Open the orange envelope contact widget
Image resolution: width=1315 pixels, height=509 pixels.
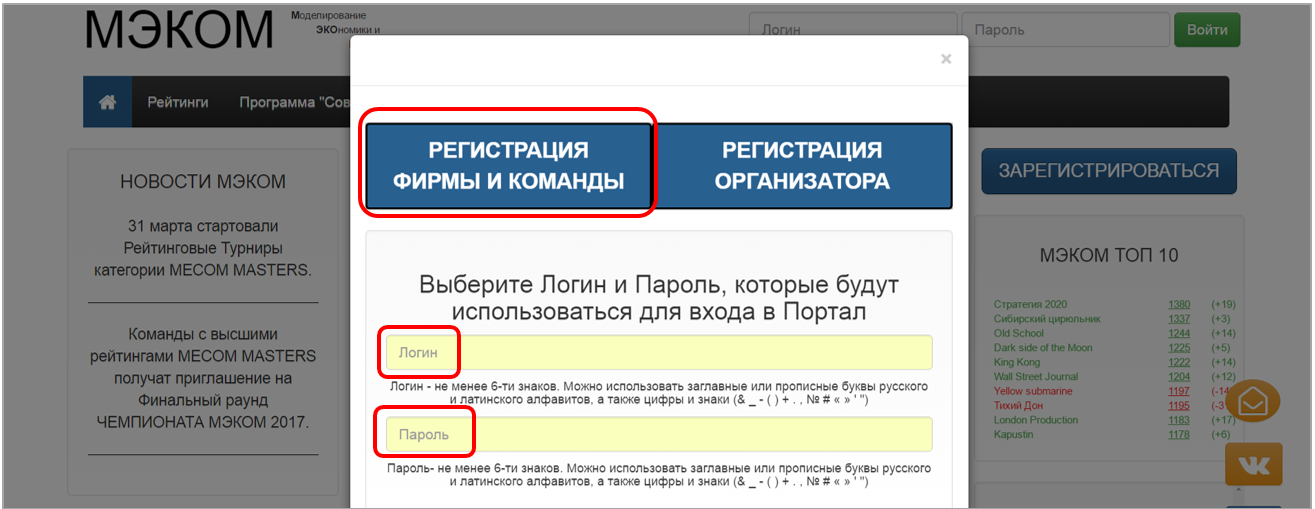click(1252, 400)
